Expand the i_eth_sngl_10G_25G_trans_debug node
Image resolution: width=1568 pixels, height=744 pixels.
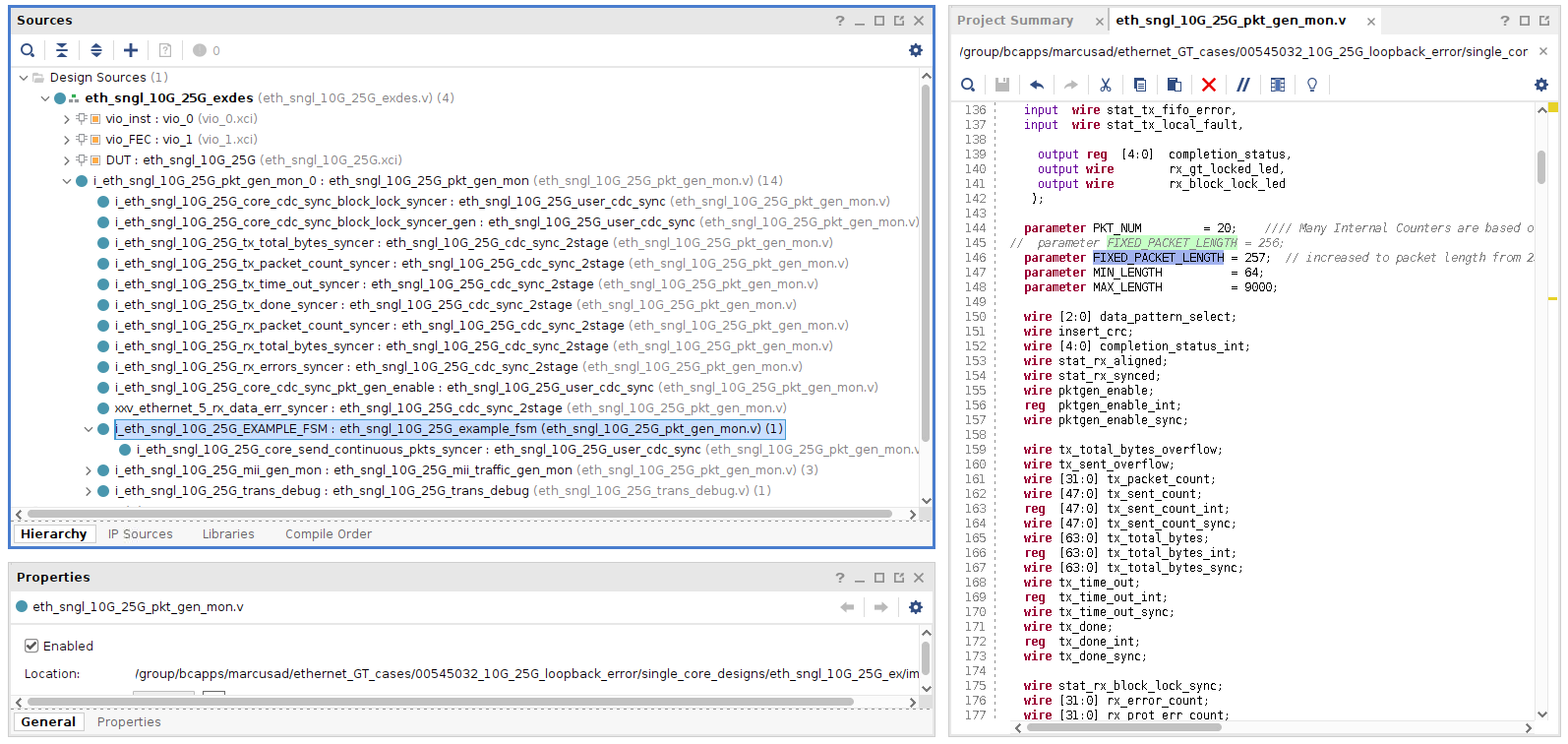click(x=89, y=491)
